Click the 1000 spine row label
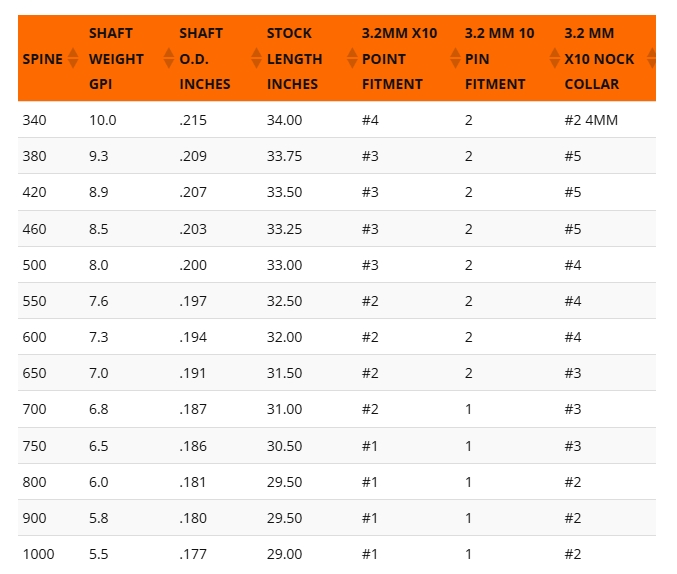677x574 pixels. (x=38, y=554)
